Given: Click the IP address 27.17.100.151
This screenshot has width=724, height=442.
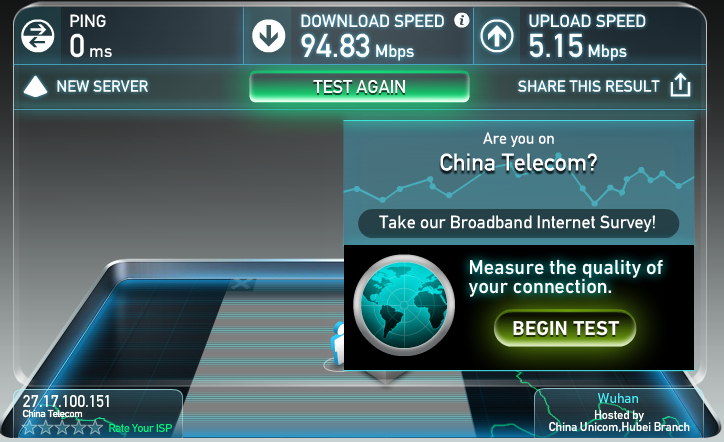Looking at the screenshot, I should click(x=66, y=401).
